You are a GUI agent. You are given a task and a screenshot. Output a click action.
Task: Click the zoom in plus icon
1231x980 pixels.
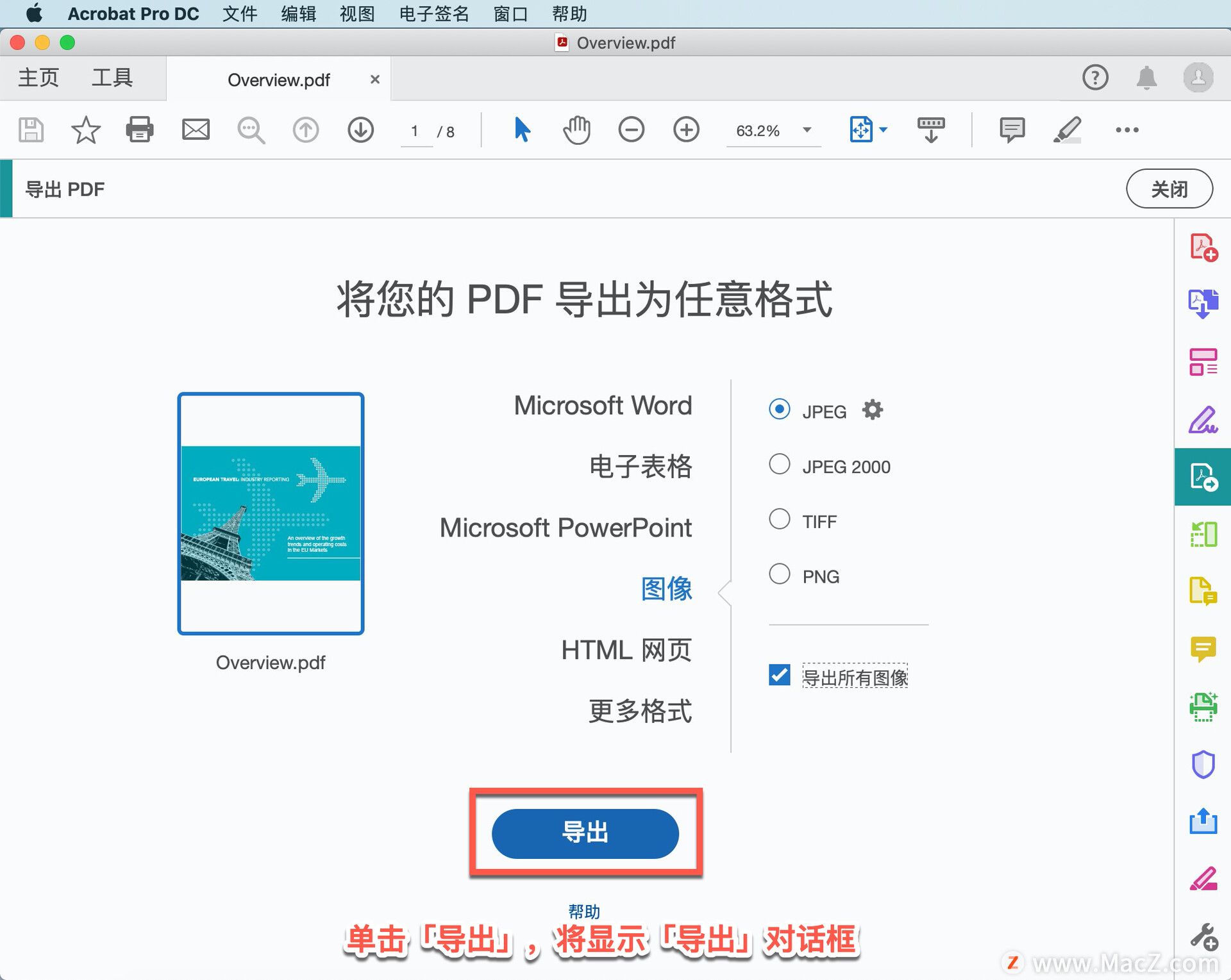coord(686,129)
